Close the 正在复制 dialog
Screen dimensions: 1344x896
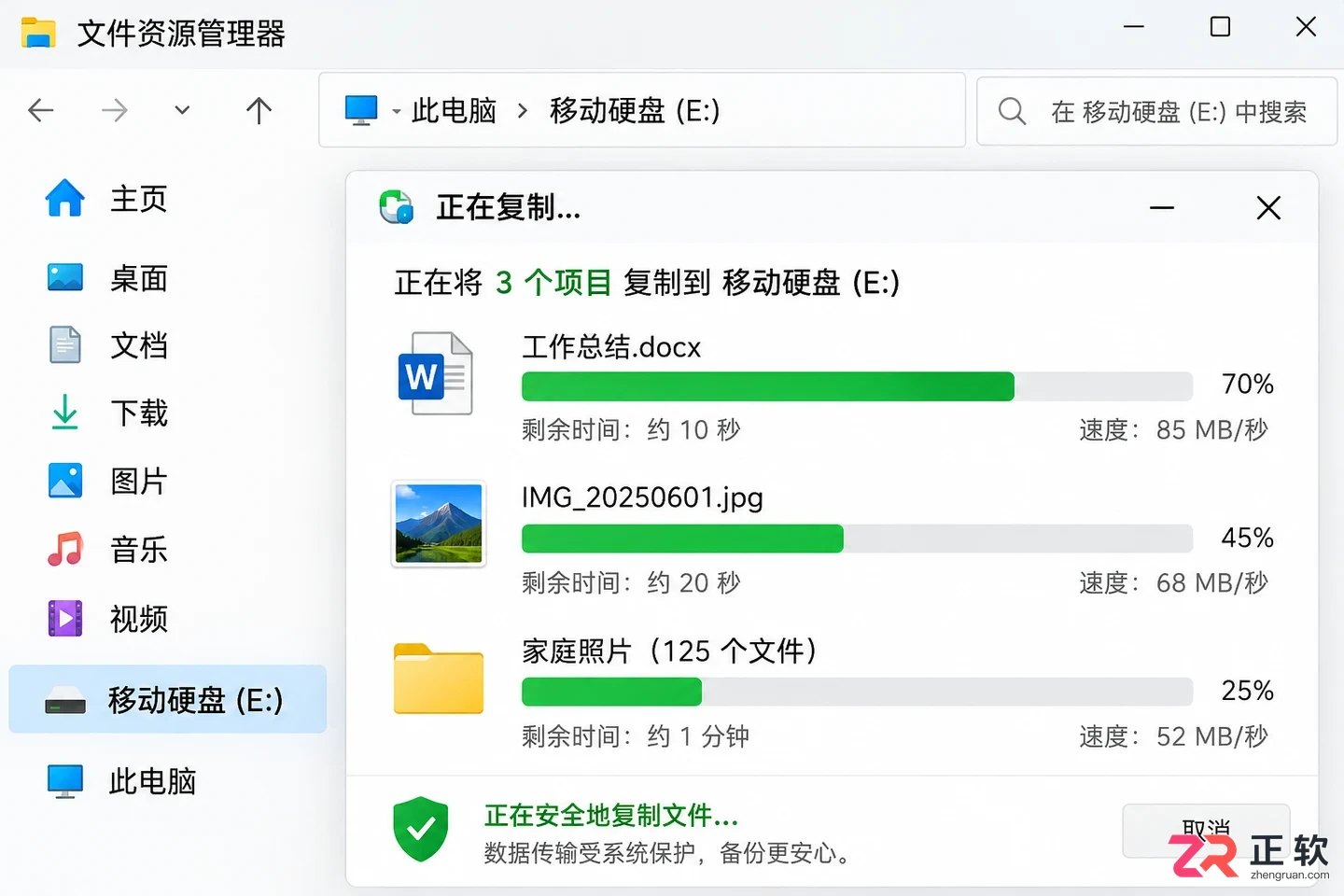click(1268, 207)
